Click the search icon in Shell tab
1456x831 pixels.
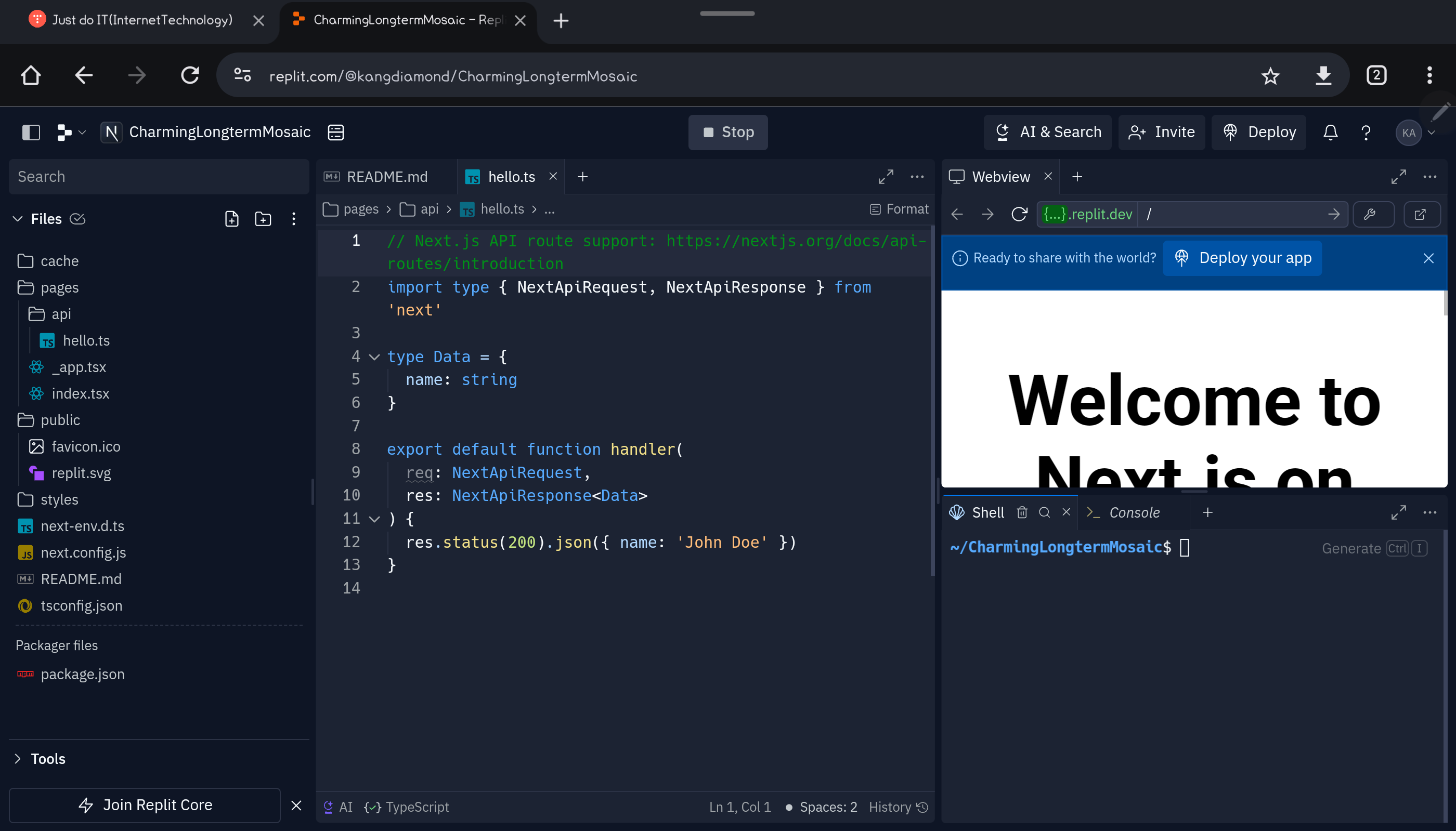[1044, 512]
